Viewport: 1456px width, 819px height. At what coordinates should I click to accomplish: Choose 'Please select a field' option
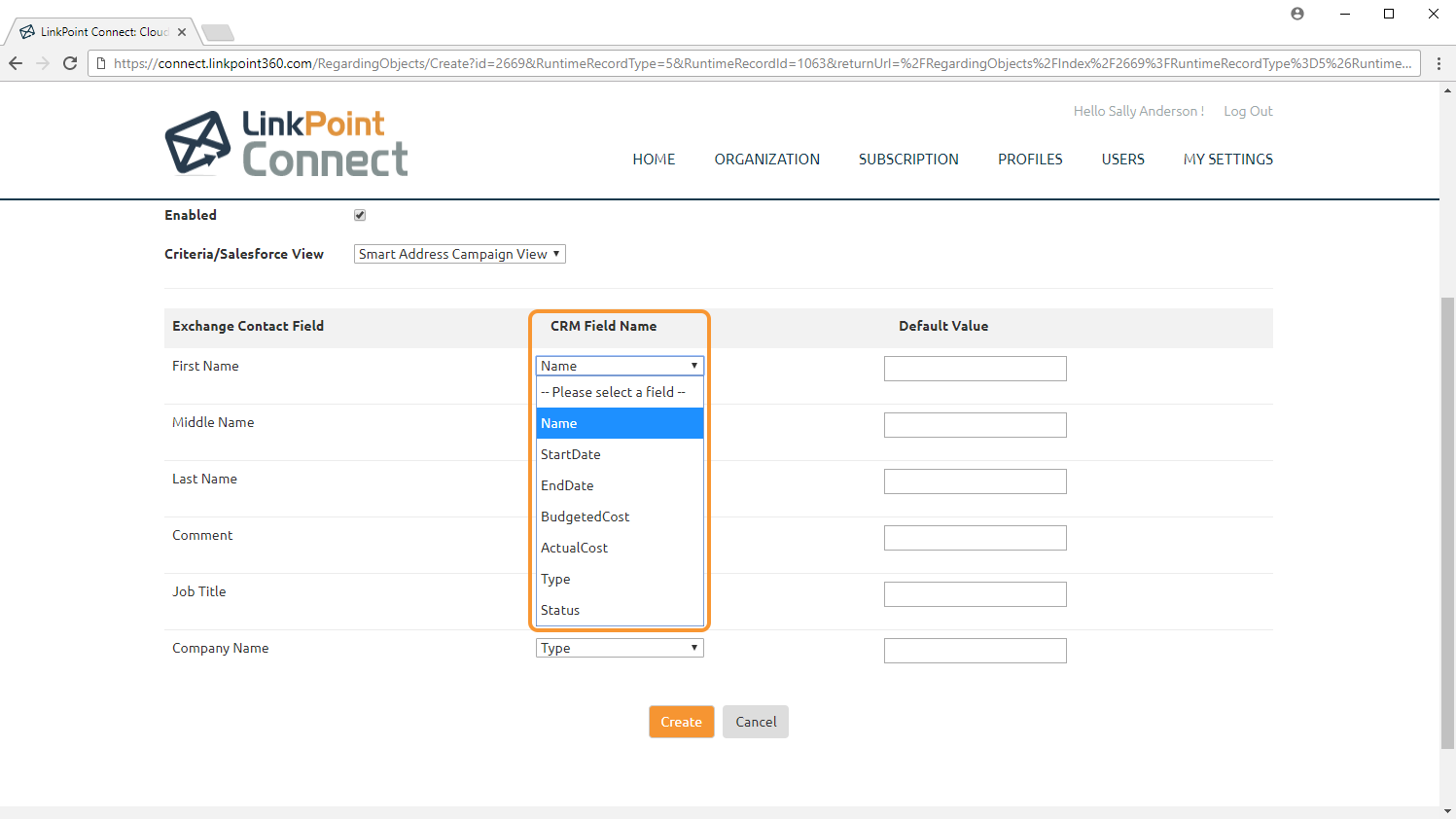tap(620, 392)
